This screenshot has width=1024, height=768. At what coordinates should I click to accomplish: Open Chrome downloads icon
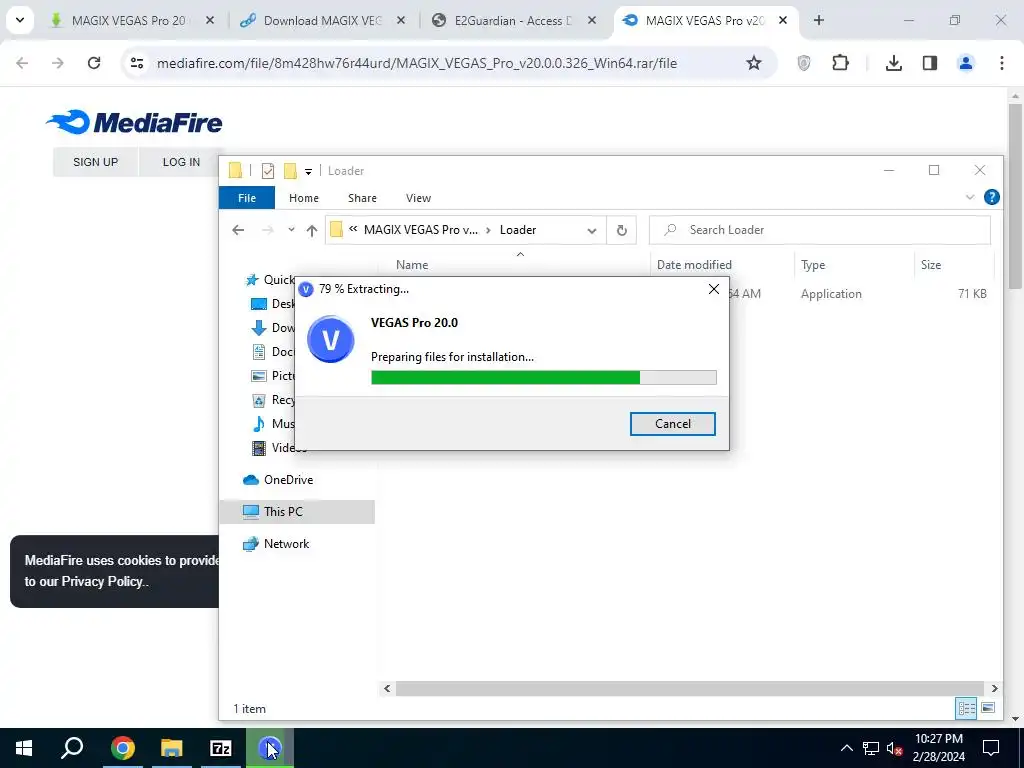(x=893, y=63)
